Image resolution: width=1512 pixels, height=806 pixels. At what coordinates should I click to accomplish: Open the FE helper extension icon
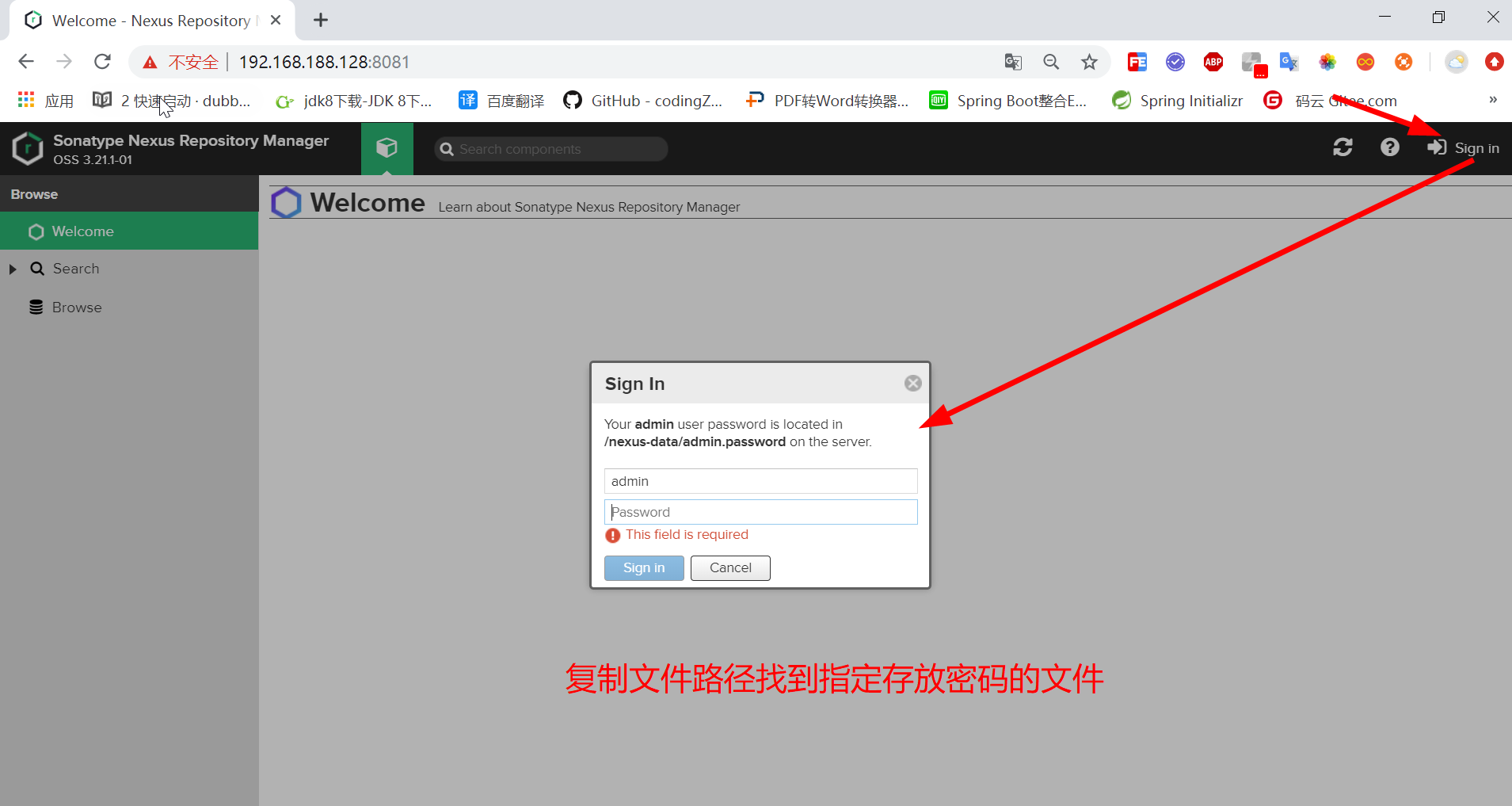1137,62
